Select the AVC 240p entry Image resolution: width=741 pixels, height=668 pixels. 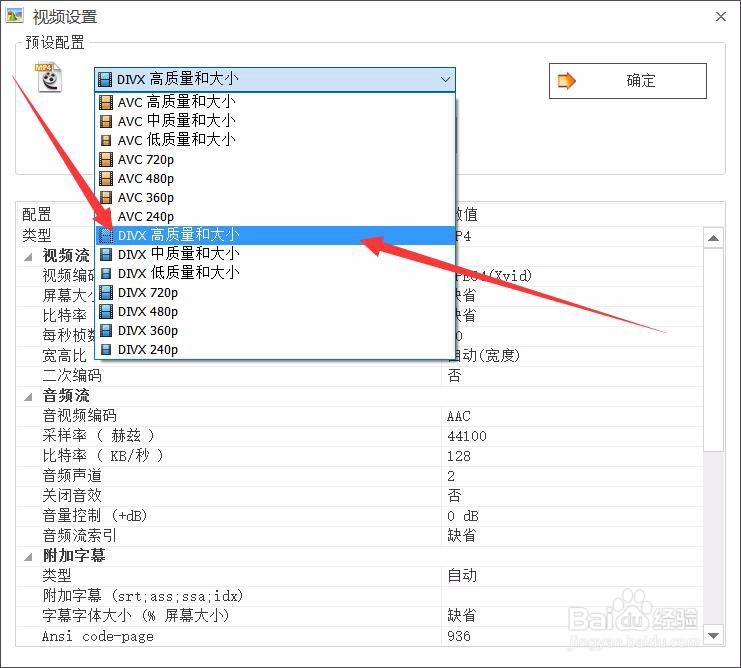(275, 216)
